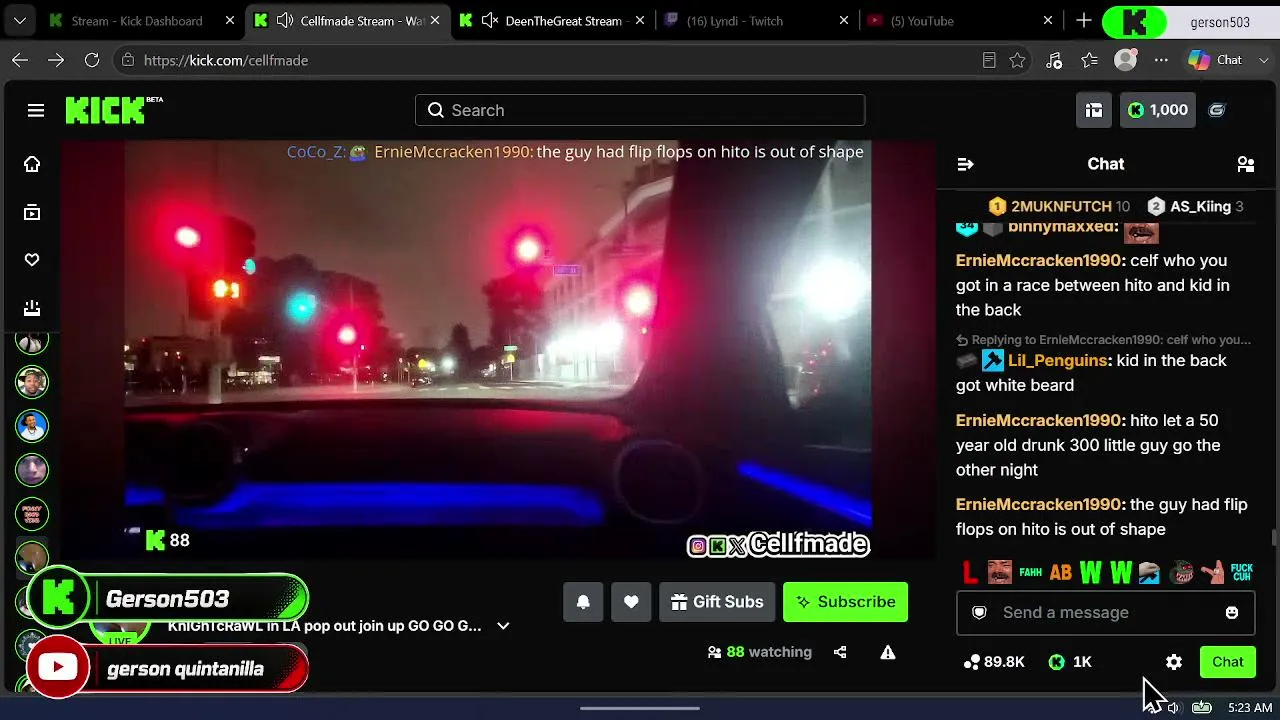Open the 89.8K channel points balance
This screenshot has width=1280, height=720.
point(994,662)
